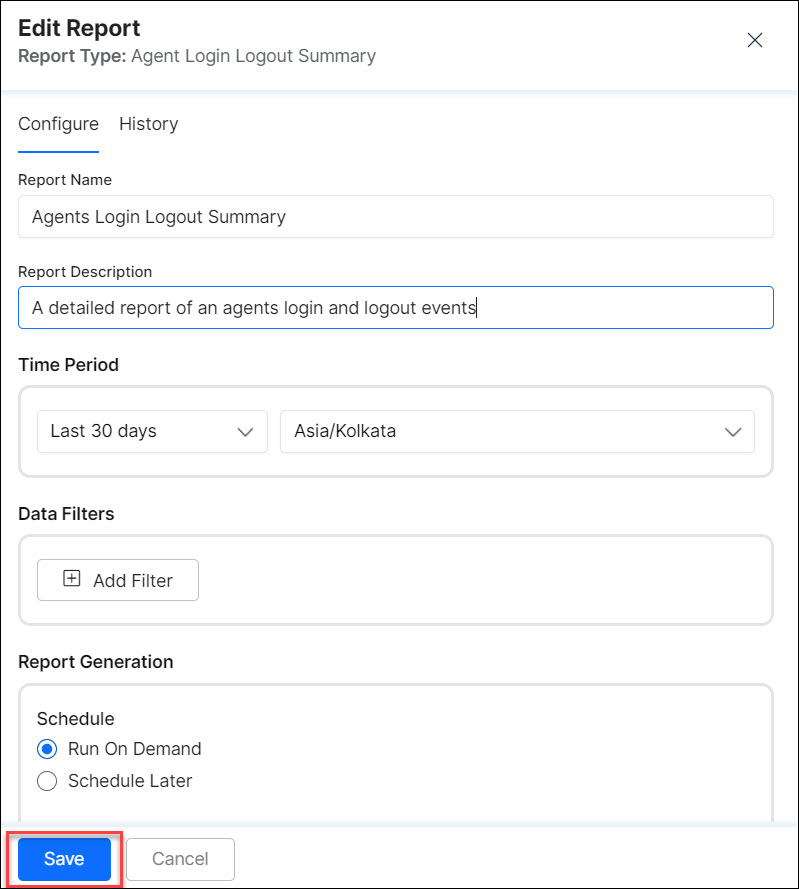The height and width of the screenshot is (889, 799).
Task: Click the Report Generation section heading
Action: [x=96, y=662]
